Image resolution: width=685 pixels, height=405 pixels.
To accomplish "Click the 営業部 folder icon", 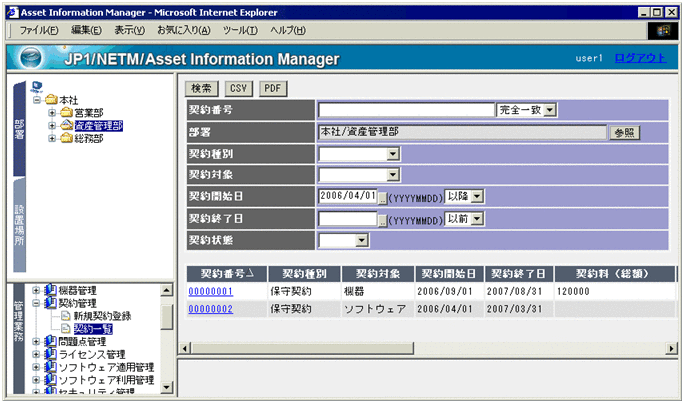I will click(x=66, y=112).
